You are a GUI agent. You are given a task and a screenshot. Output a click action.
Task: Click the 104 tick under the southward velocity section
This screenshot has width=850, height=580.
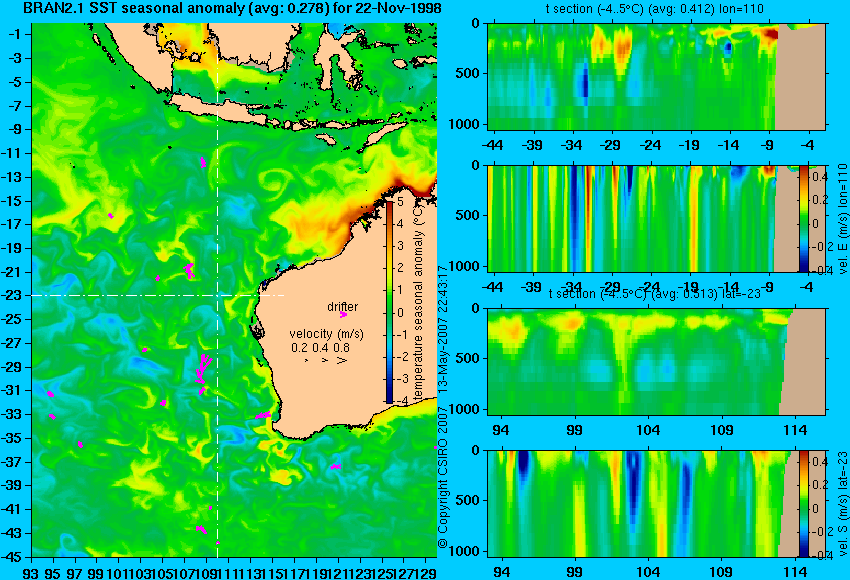point(648,572)
